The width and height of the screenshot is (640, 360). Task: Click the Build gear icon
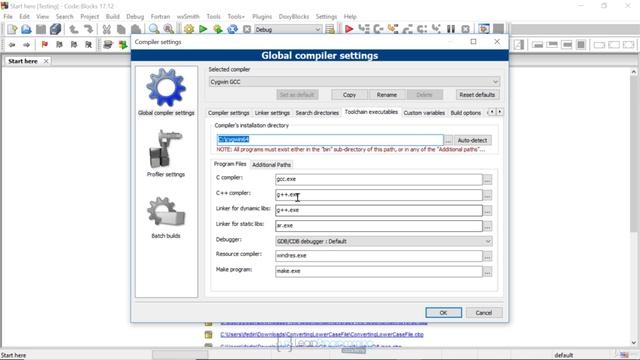click(189, 29)
